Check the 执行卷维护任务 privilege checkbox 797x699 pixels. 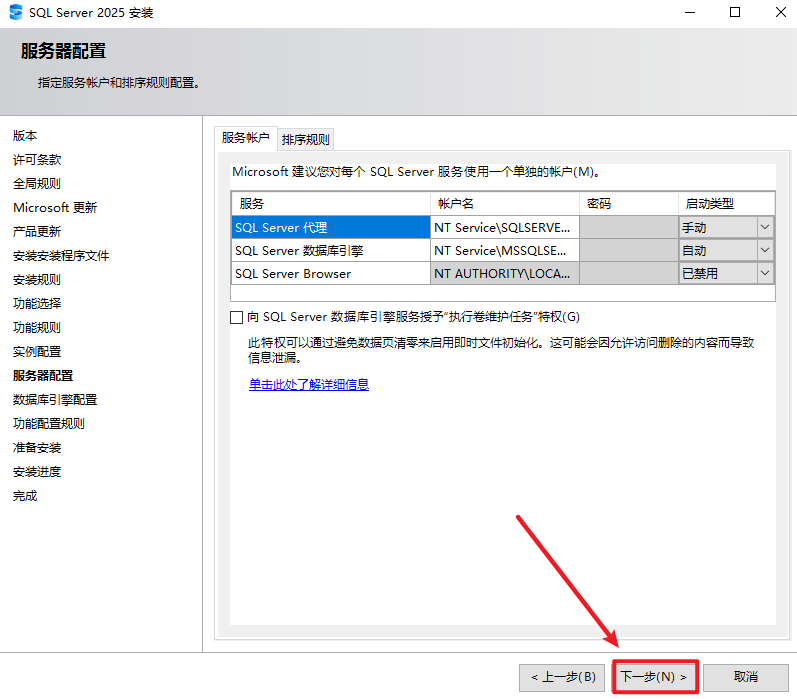coord(237,317)
